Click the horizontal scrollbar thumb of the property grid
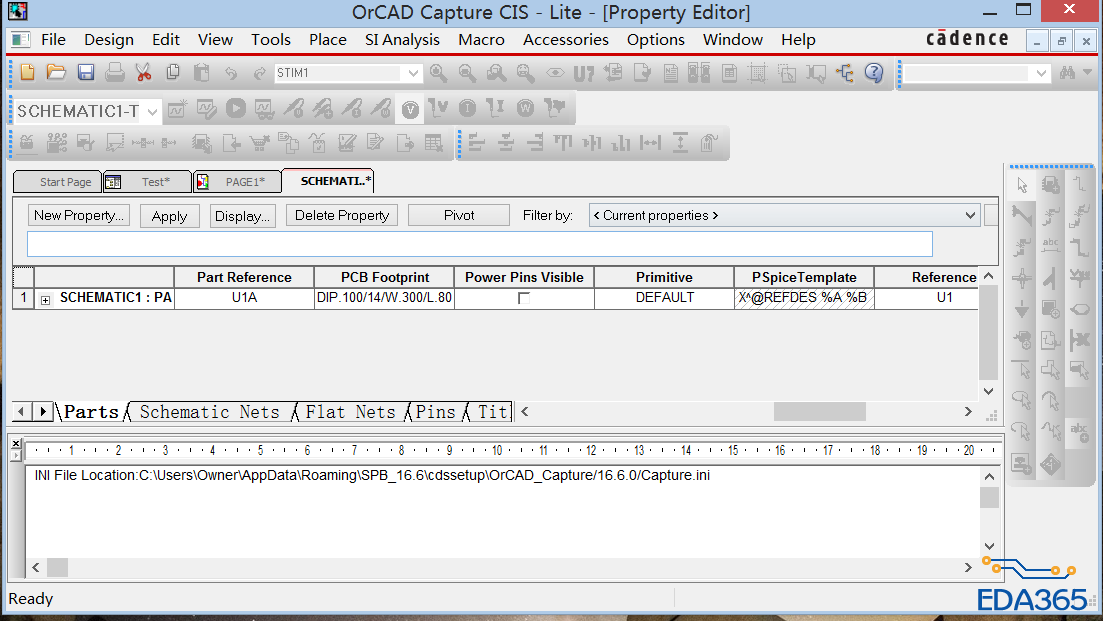The width and height of the screenshot is (1103, 621). 820,411
